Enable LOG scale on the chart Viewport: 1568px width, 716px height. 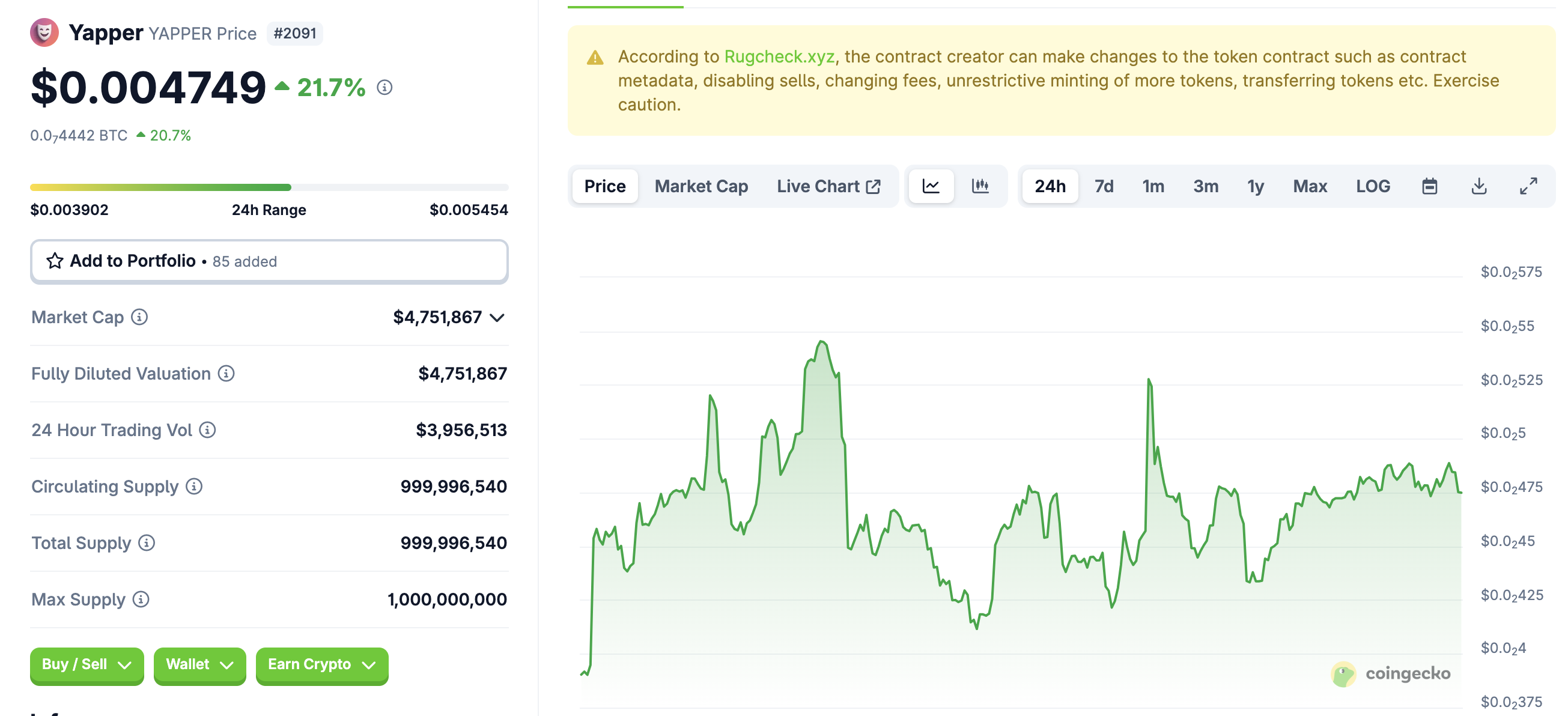coord(1373,186)
